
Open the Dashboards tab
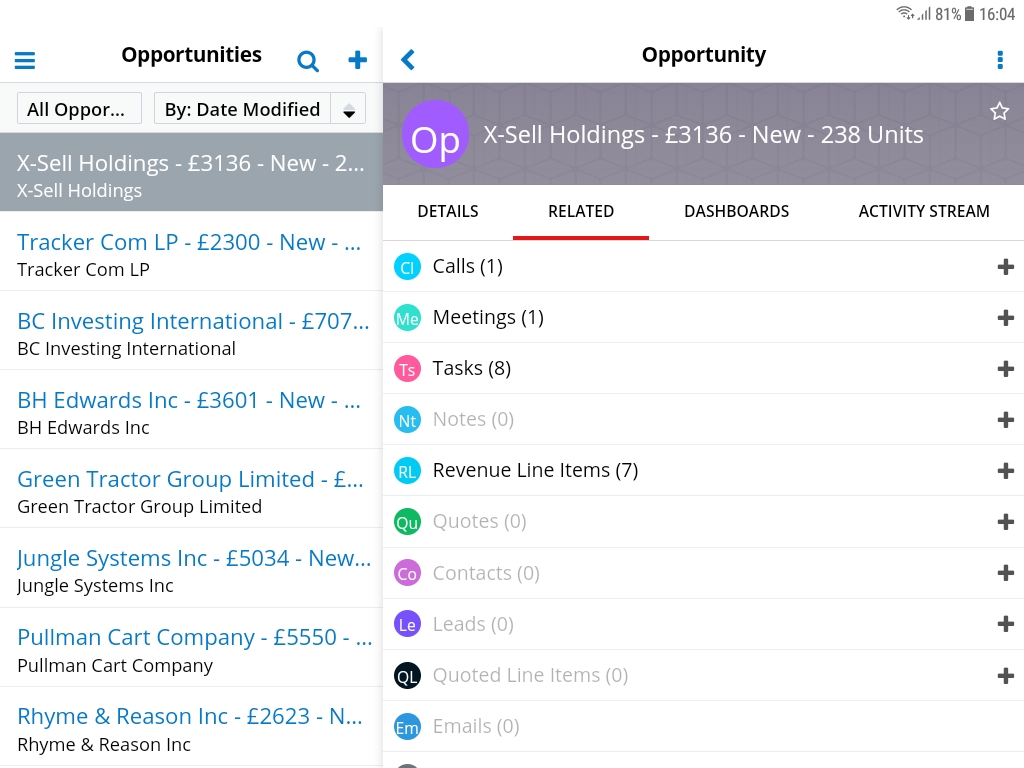coord(736,211)
